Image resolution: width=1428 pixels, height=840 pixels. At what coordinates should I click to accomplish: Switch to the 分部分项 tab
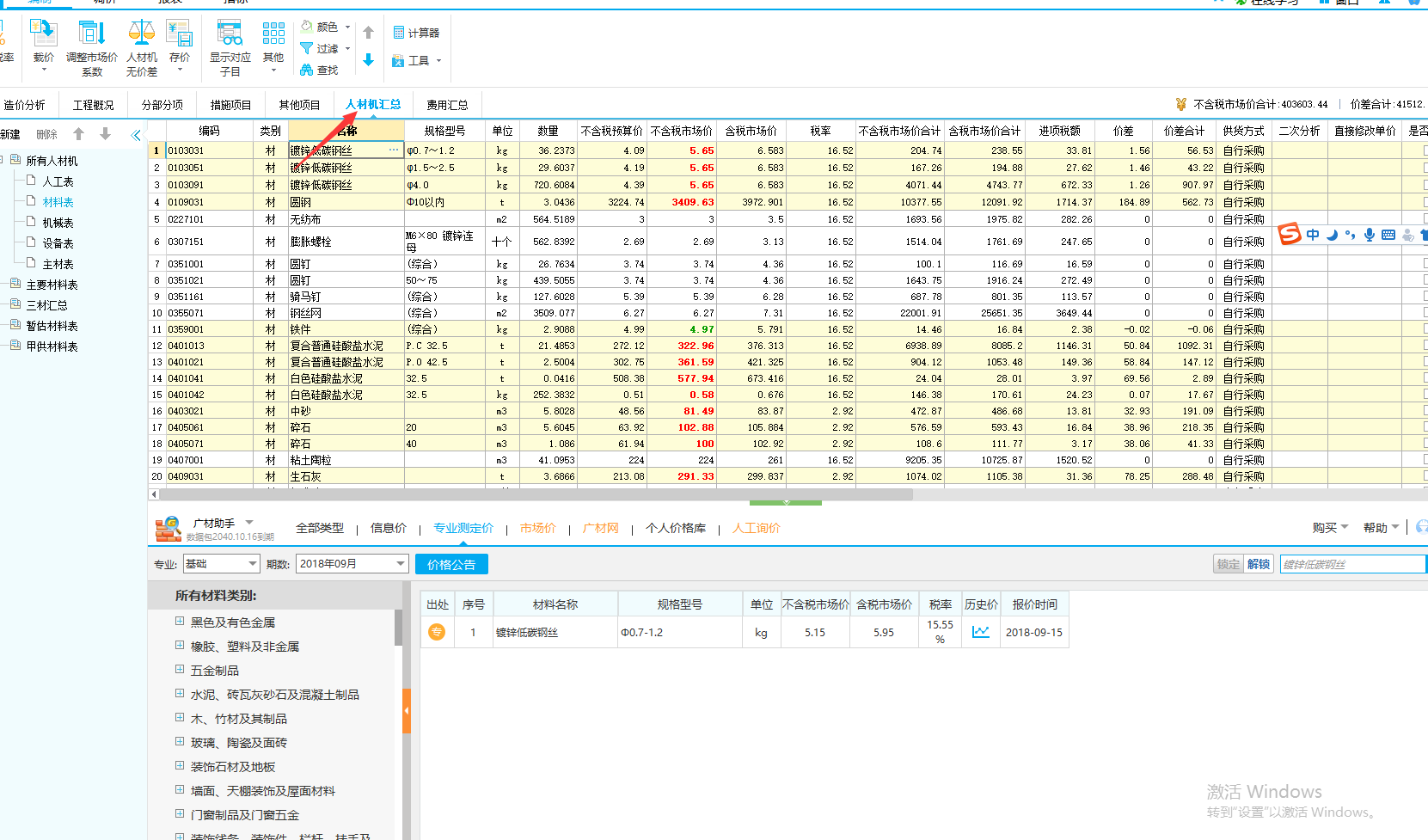(x=162, y=105)
